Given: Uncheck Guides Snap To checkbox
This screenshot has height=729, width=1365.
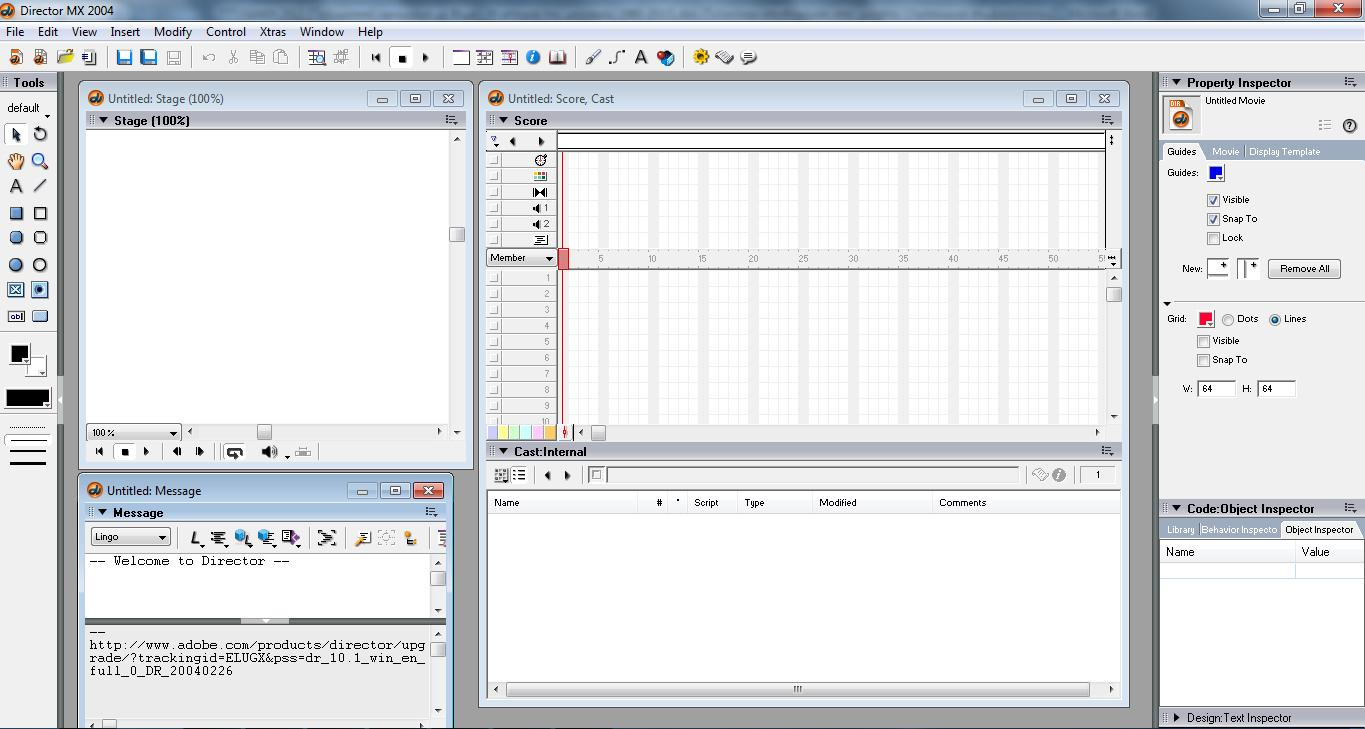Looking at the screenshot, I should click(1213, 219).
